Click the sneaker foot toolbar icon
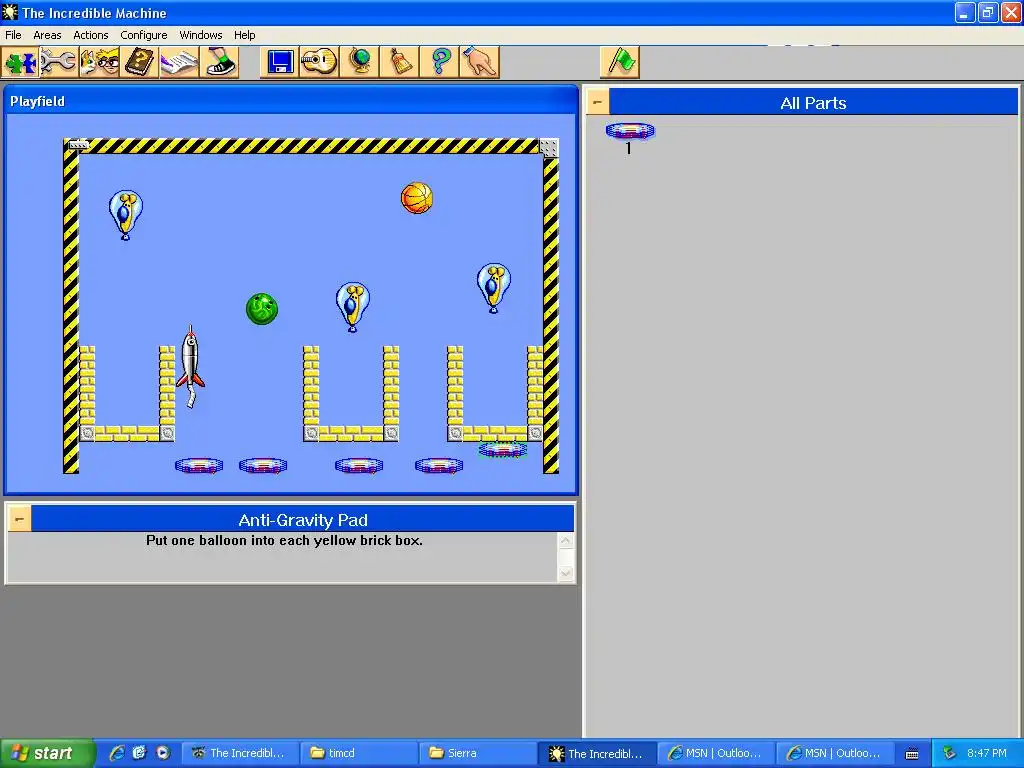Image resolution: width=1024 pixels, height=768 pixels. click(219, 63)
